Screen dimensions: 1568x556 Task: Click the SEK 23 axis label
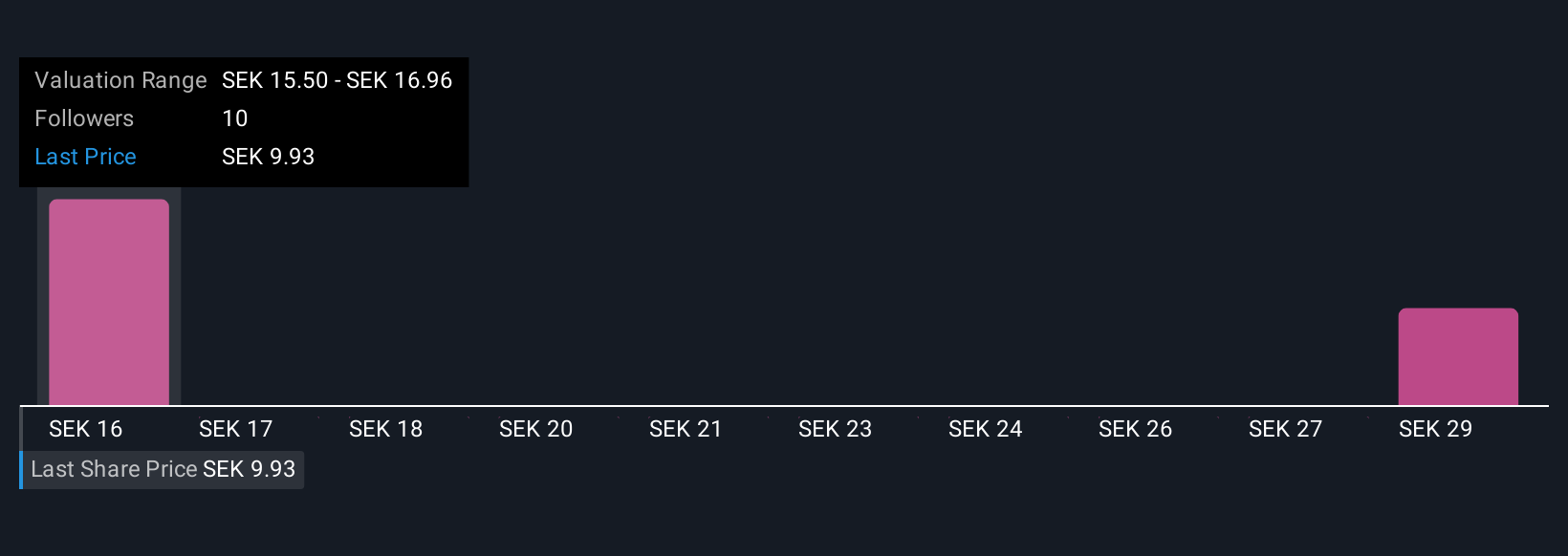(836, 429)
